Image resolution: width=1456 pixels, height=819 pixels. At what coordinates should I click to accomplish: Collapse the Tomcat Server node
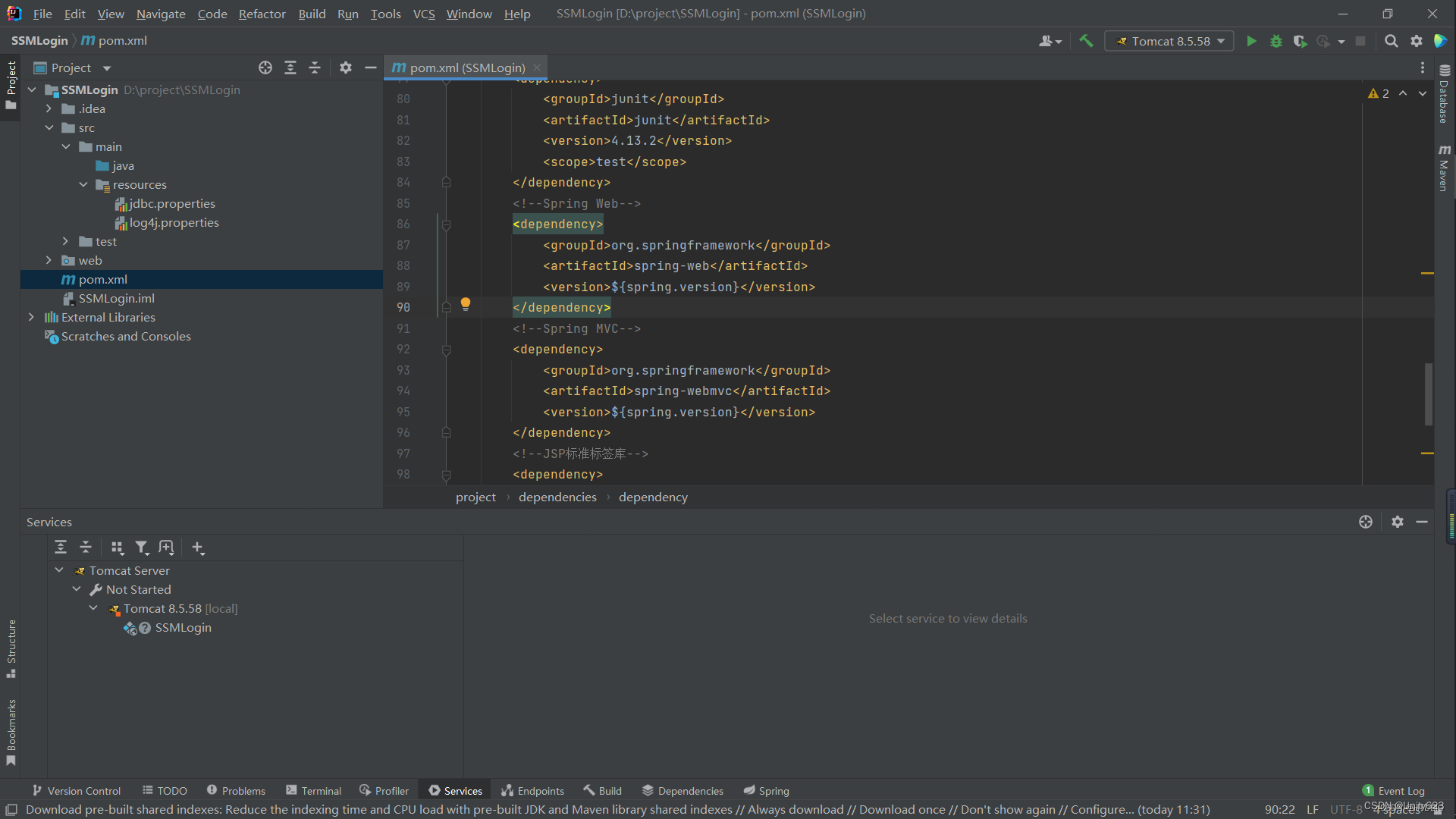(x=59, y=570)
